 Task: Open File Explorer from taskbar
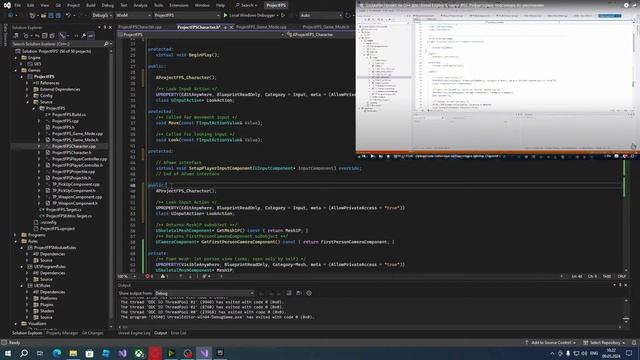(x=73, y=353)
